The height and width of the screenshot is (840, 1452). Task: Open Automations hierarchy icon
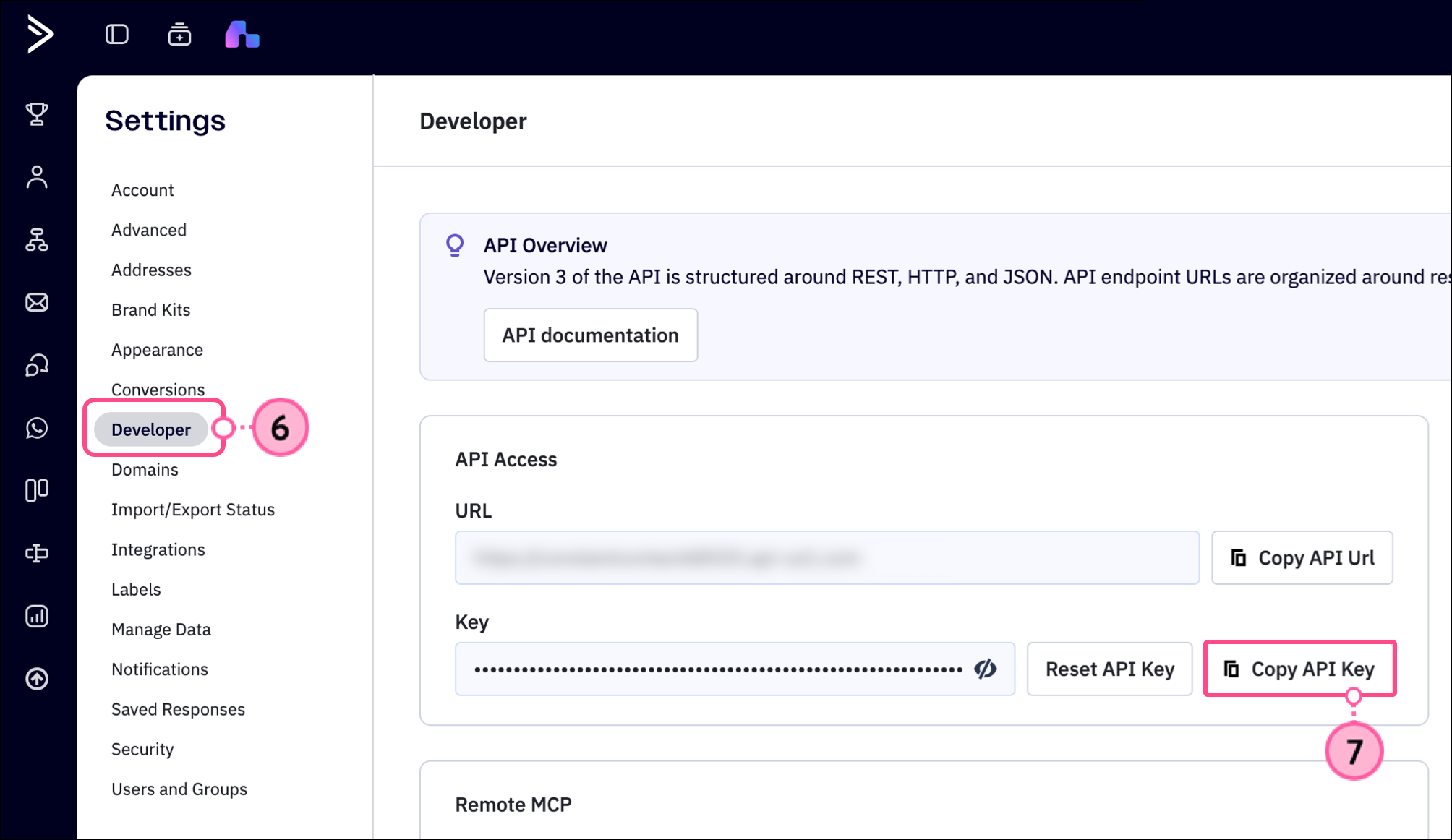37,239
